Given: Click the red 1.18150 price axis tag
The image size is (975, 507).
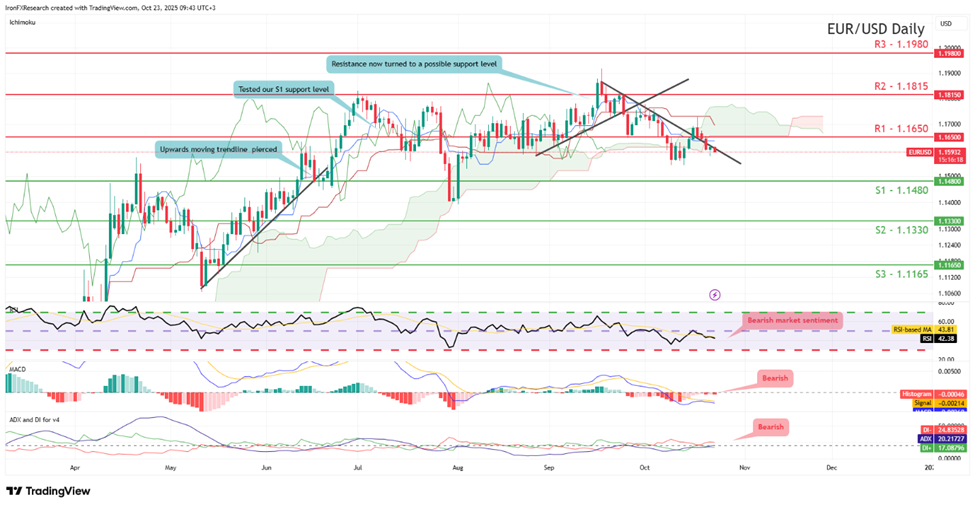Looking at the screenshot, I should pos(948,95).
